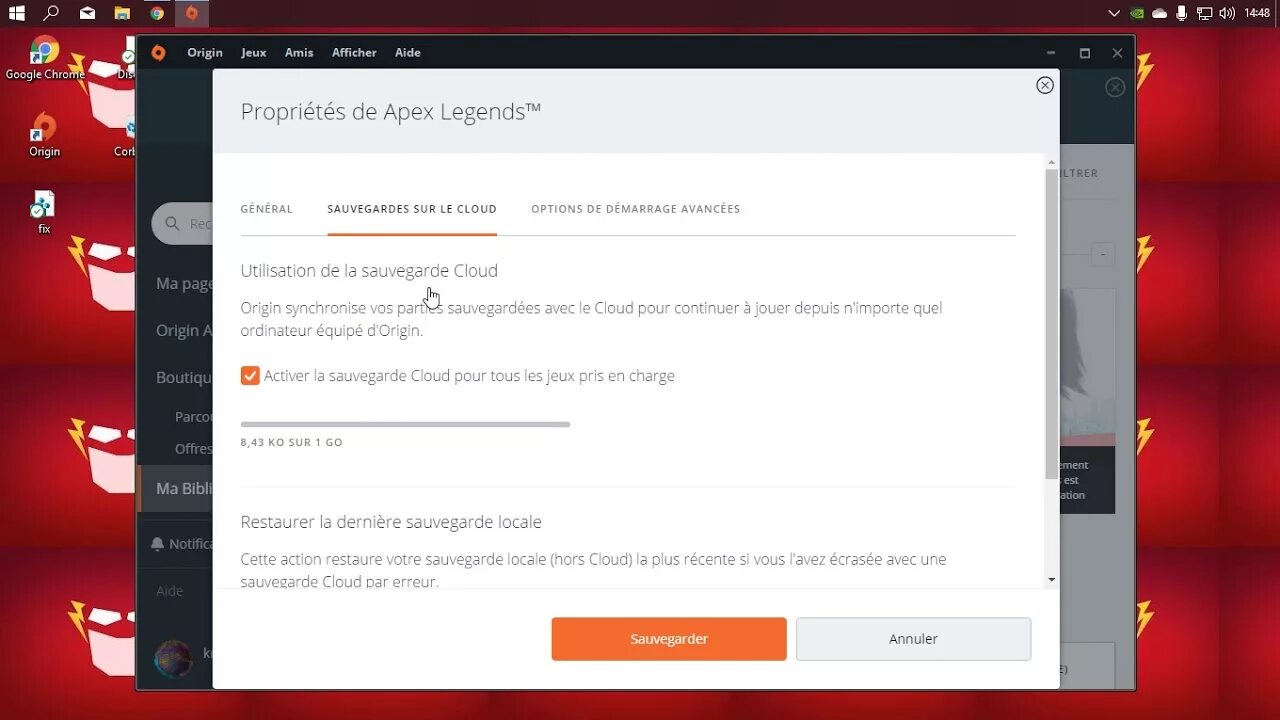Screen dimensions: 1280x720
Task: Click the 'Propriétés de Apex Legends' title
Action: pyautogui.click(x=390, y=112)
